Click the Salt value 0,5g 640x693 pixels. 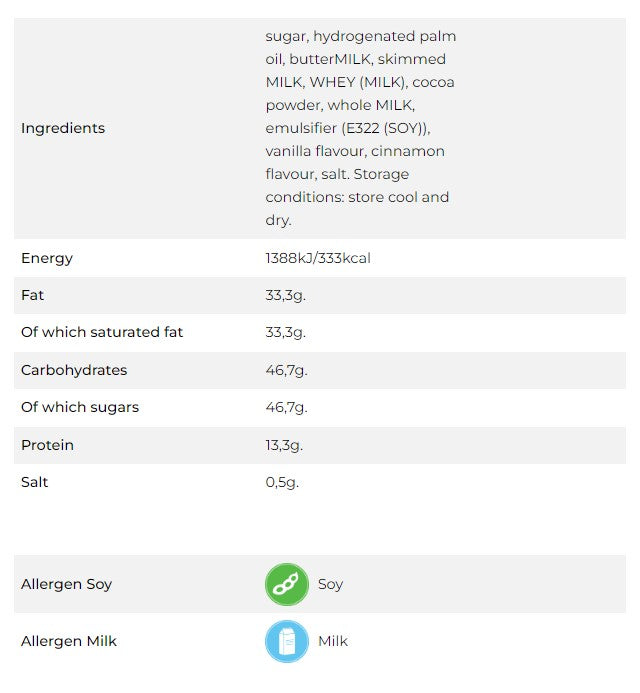point(283,482)
